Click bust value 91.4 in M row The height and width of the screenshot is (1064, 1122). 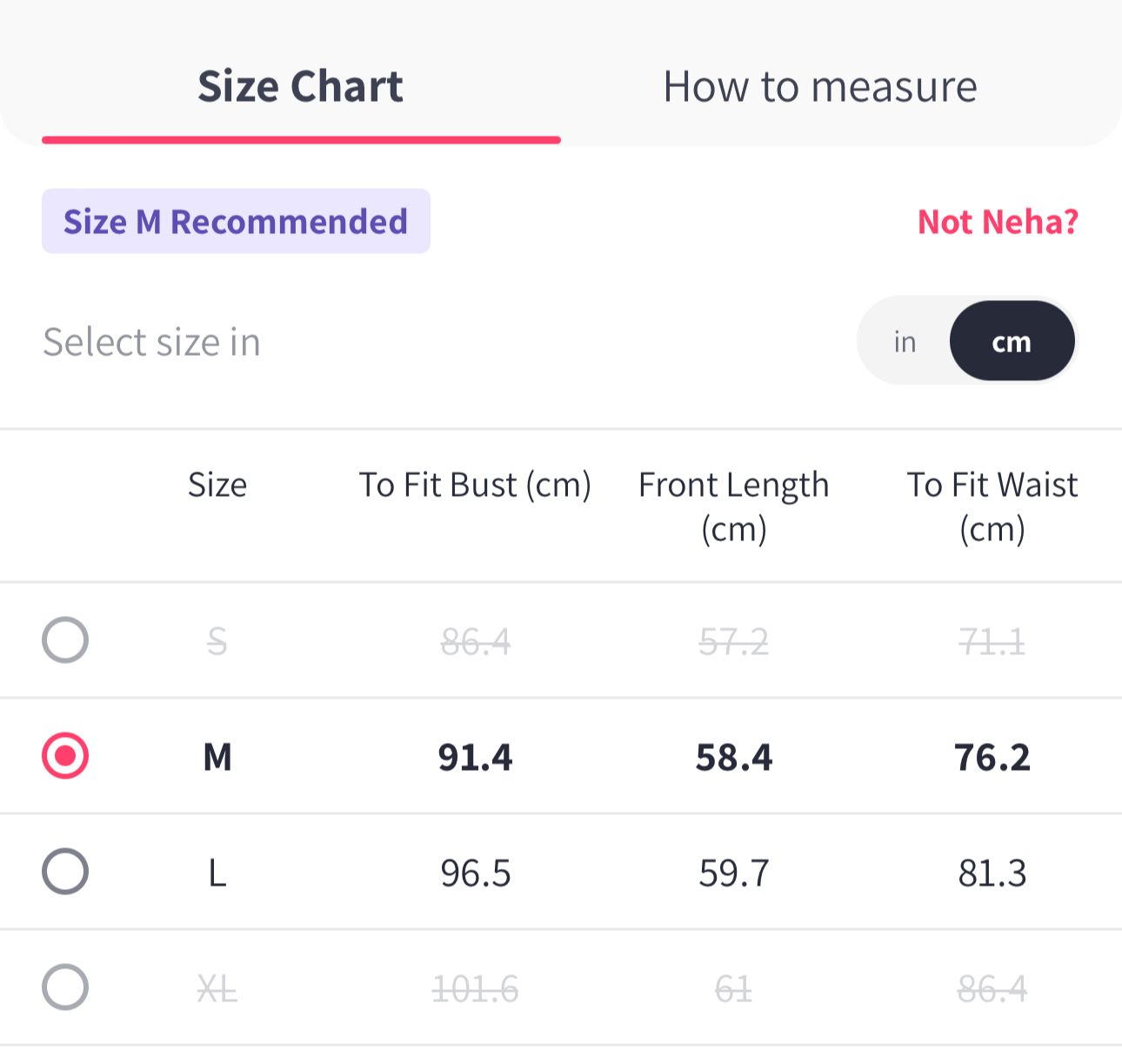tap(475, 757)
